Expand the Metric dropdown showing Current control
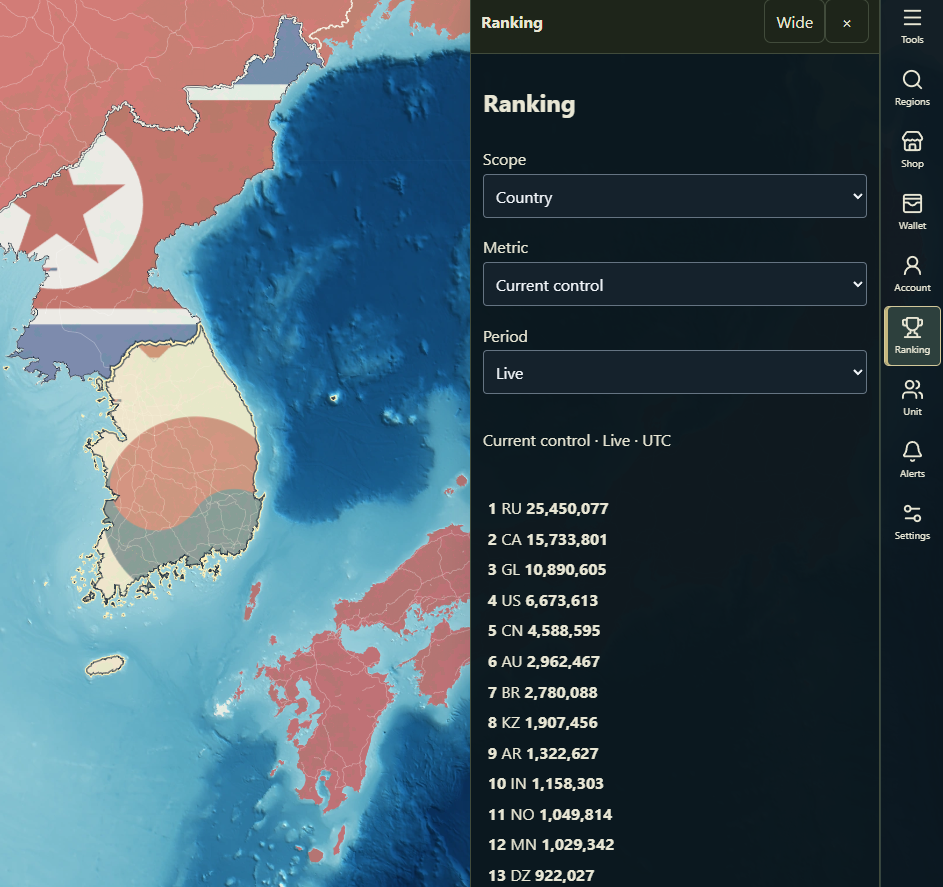 pyautogui.click(x=674, y=284)
